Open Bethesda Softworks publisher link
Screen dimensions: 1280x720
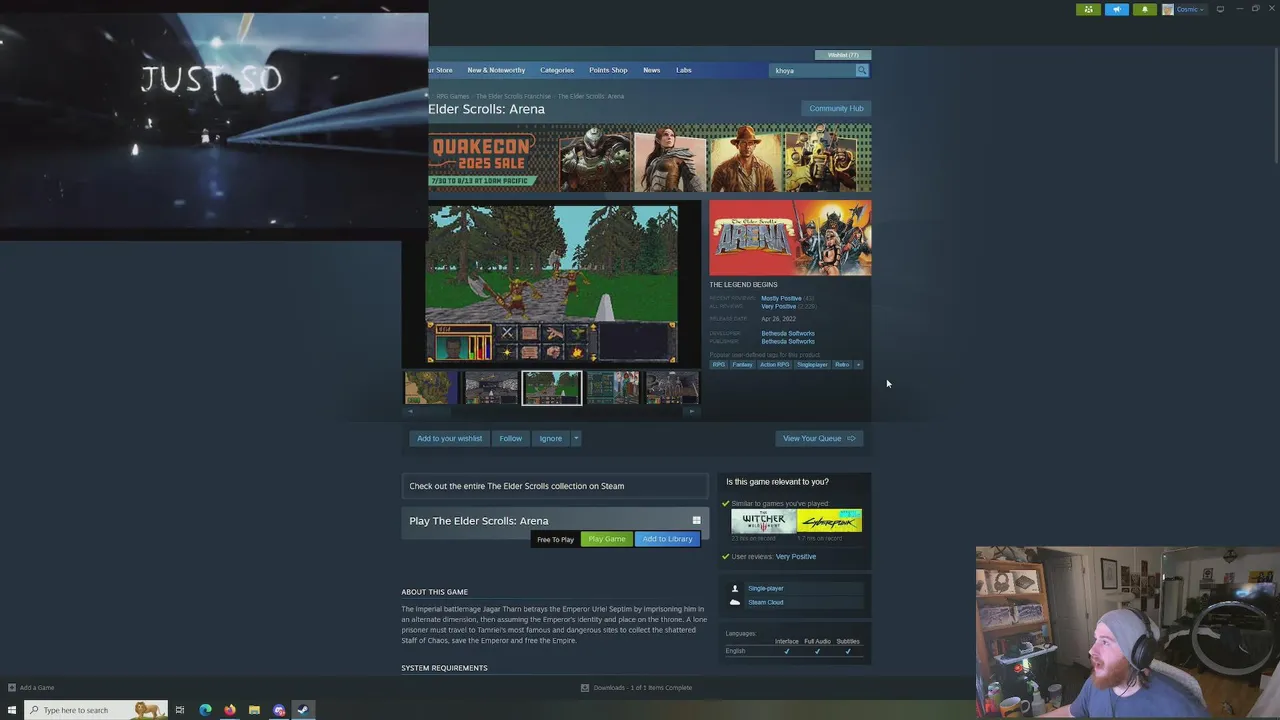click(788, 341)
